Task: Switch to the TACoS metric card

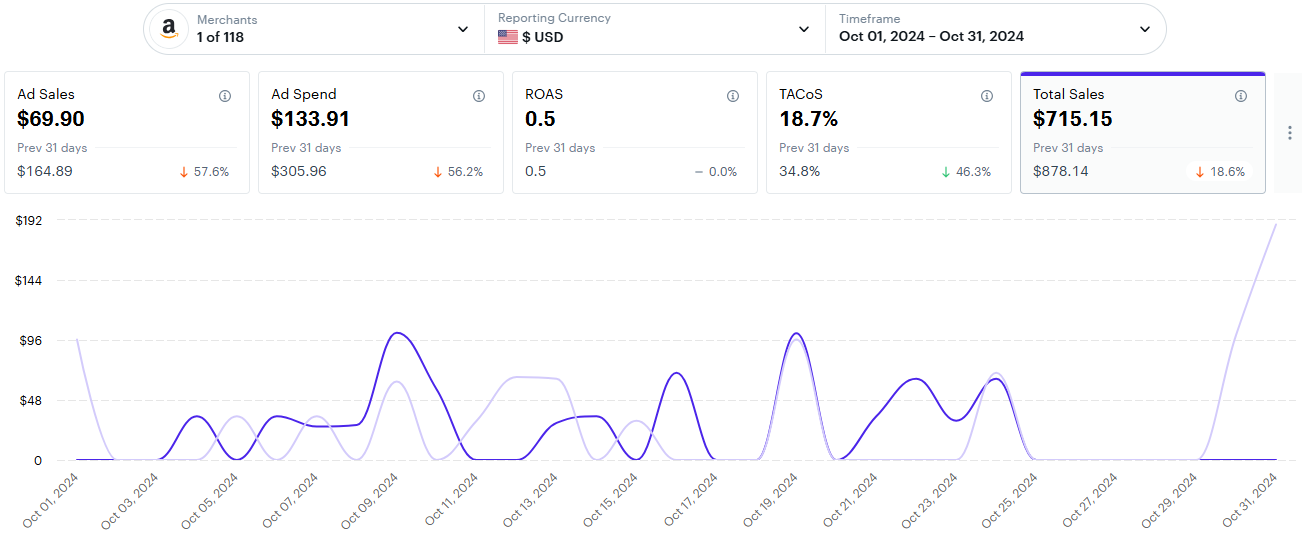Action: [x=889, y=132]
